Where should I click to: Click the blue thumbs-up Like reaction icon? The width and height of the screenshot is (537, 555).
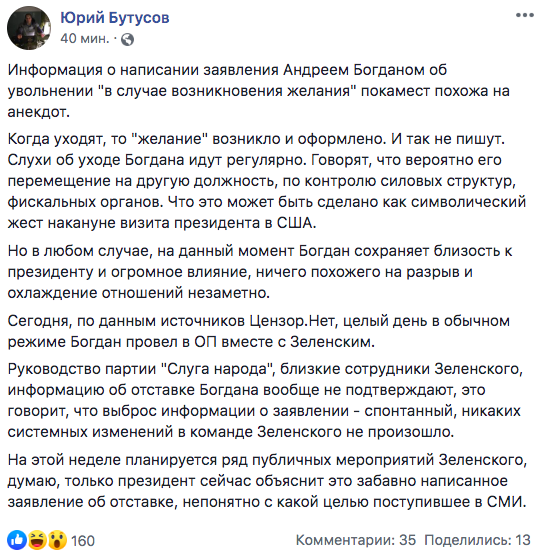pos(17,540)
